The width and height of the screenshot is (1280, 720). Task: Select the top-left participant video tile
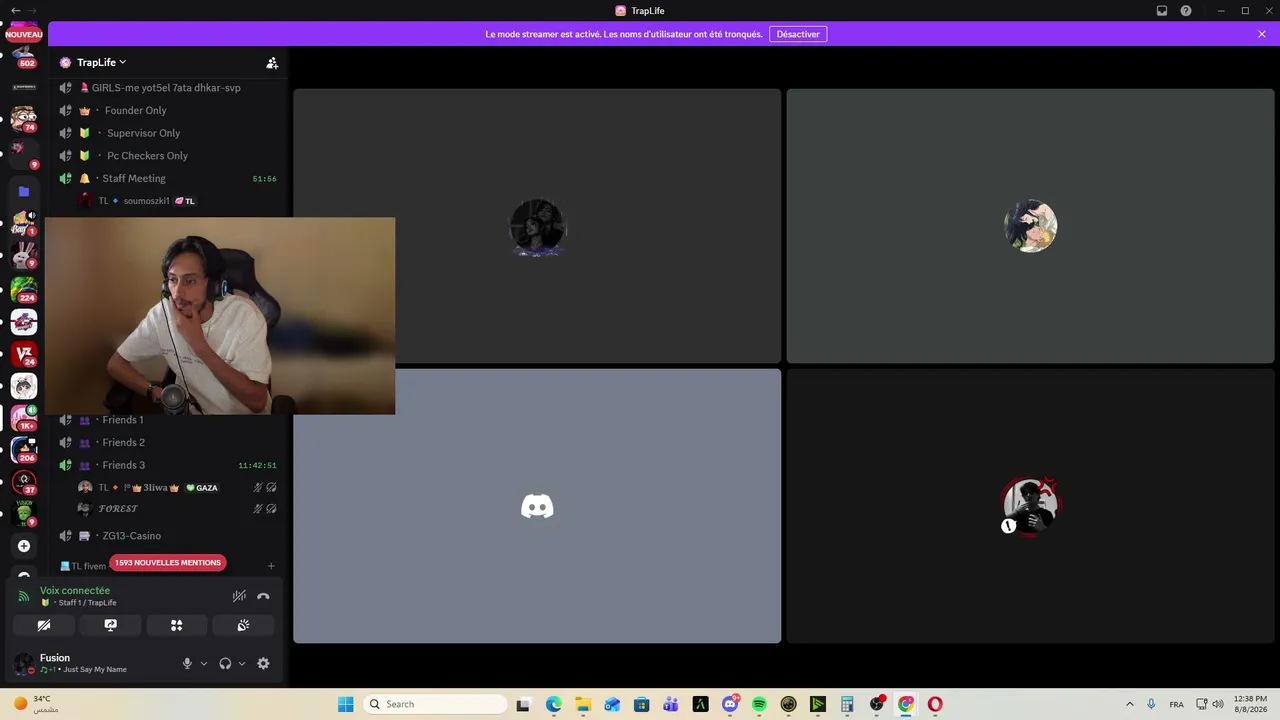pyautogui.click(x=537, y=226)
